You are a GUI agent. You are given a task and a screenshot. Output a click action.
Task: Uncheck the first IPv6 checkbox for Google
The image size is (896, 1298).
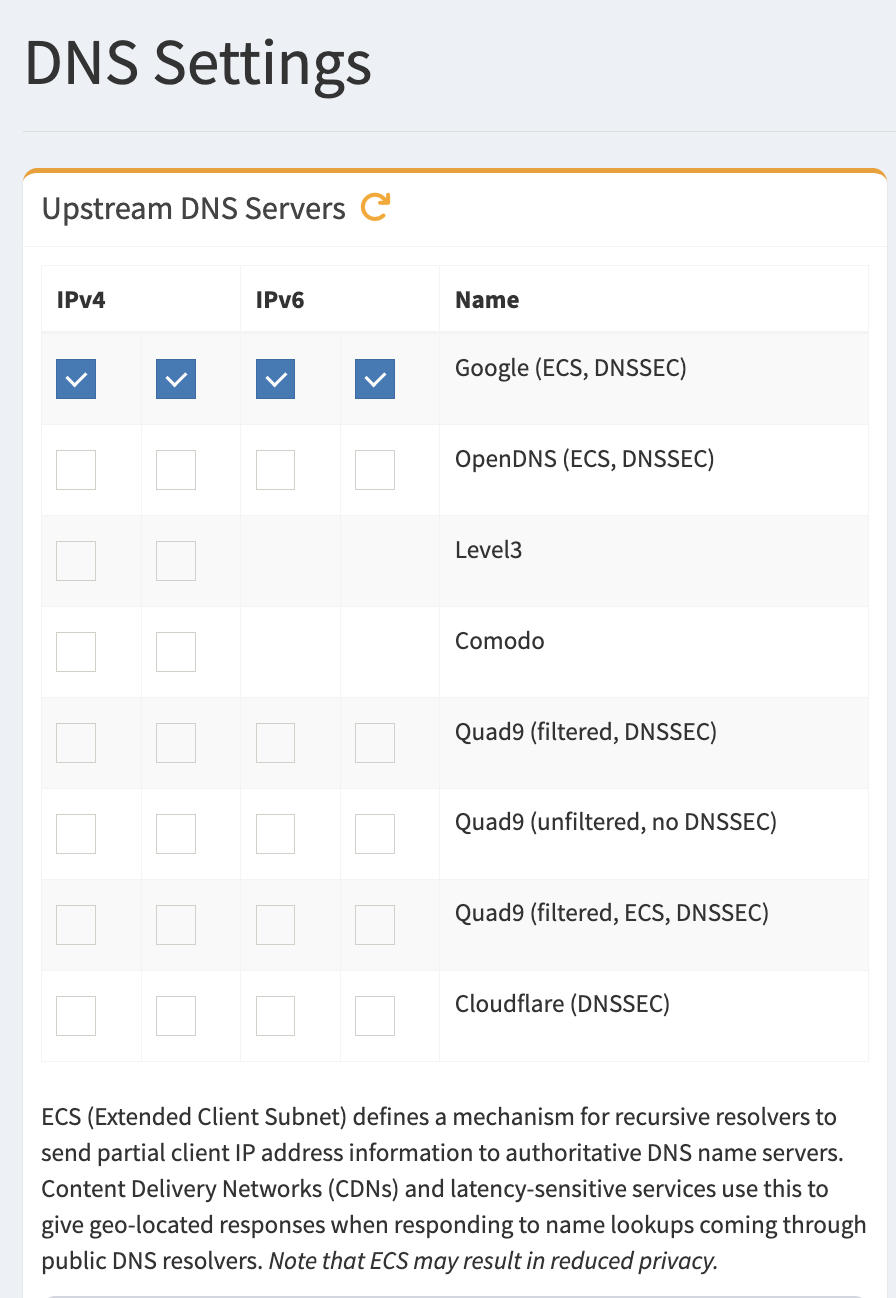coord(276,379)
